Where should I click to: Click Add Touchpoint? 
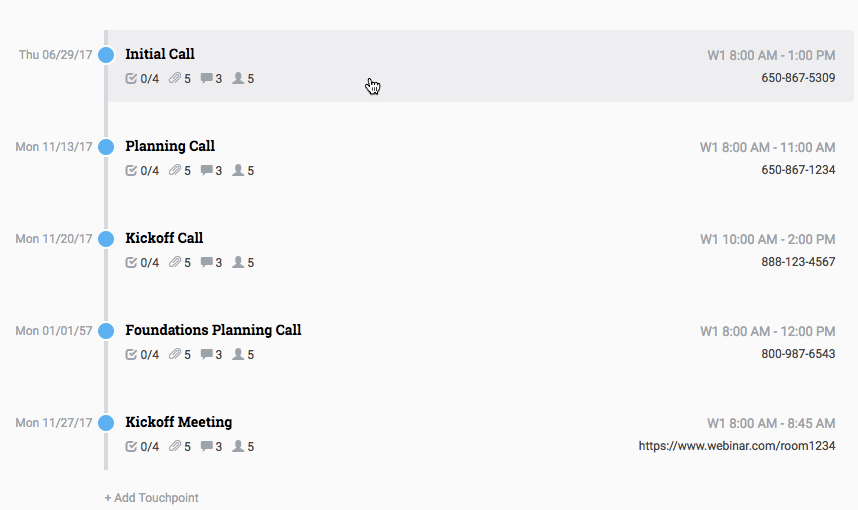151,497
